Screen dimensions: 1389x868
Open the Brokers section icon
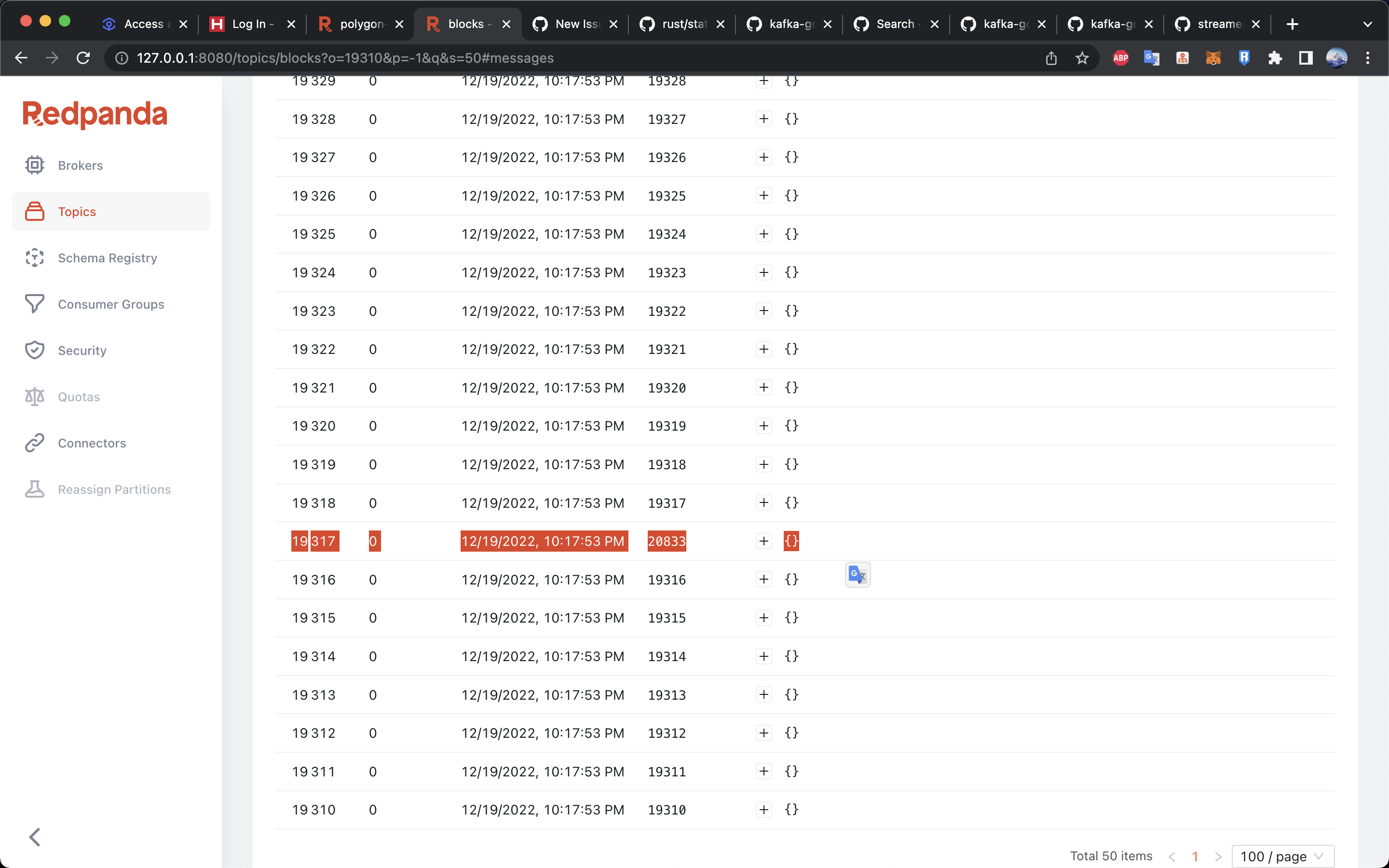[34, 165]
